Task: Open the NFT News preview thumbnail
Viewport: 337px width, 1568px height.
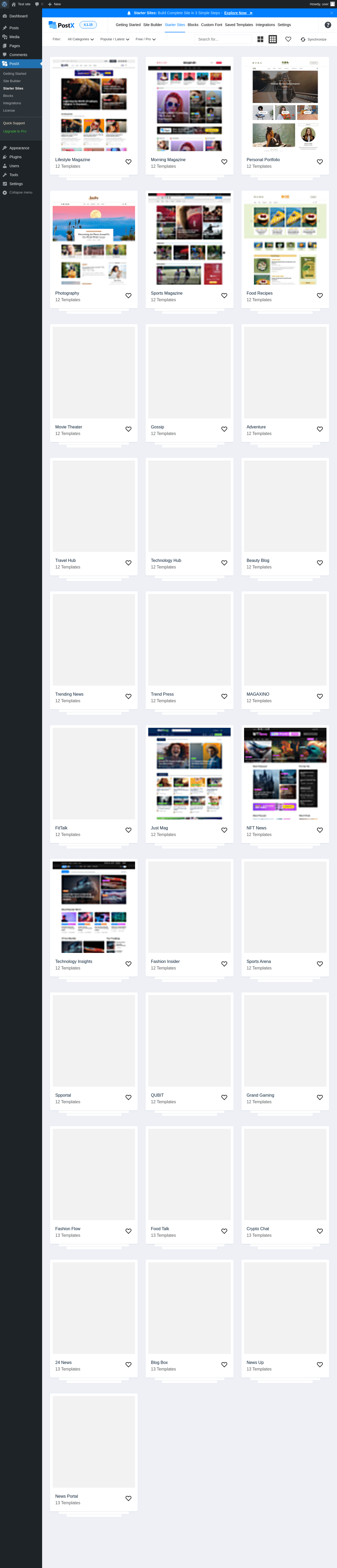Action: [x=285, y=773]
